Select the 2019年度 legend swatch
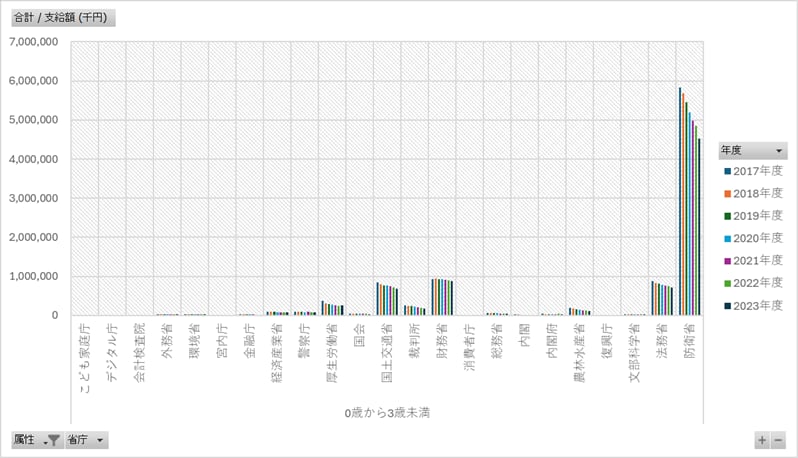The height and width of the screenshot is (458, 798). 728,216
